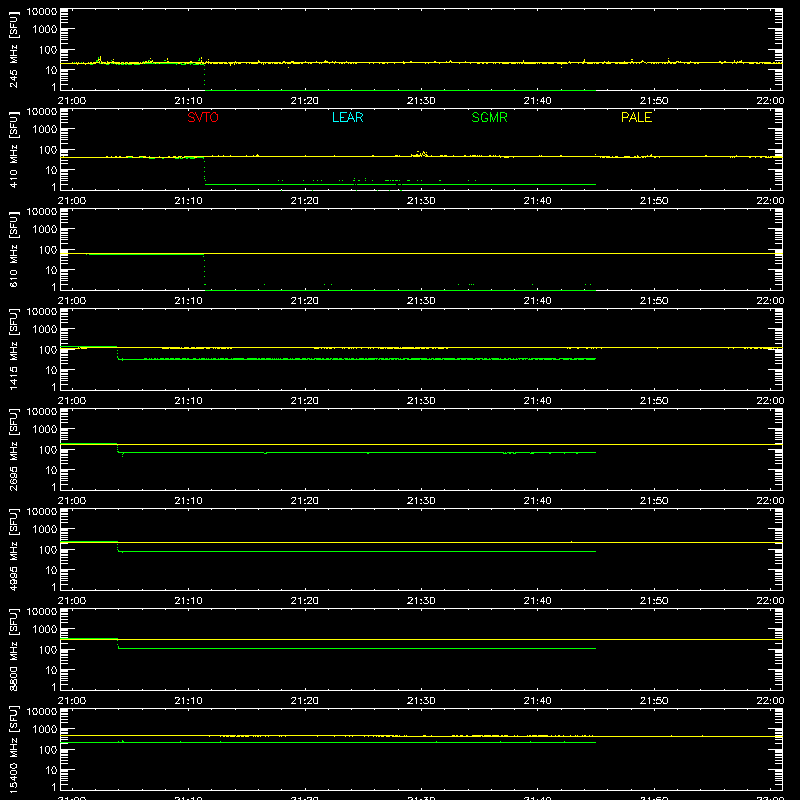Screen dimensions: 800x800
Task: Click the 10000 y-axis label of 15400 MHz plot
Action: (x=42, y=711)
